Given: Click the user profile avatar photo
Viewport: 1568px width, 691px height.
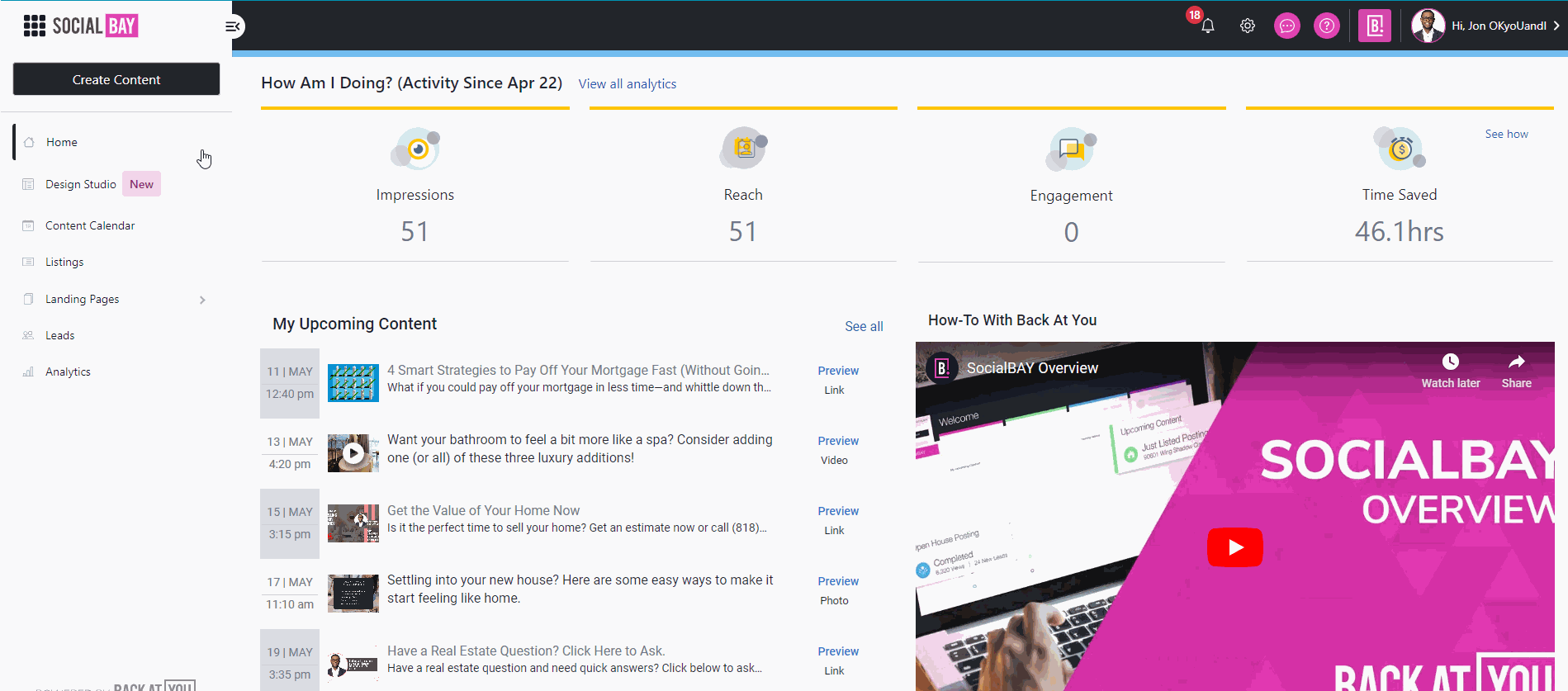Looking at the screenshot, I should (1428, 26).
